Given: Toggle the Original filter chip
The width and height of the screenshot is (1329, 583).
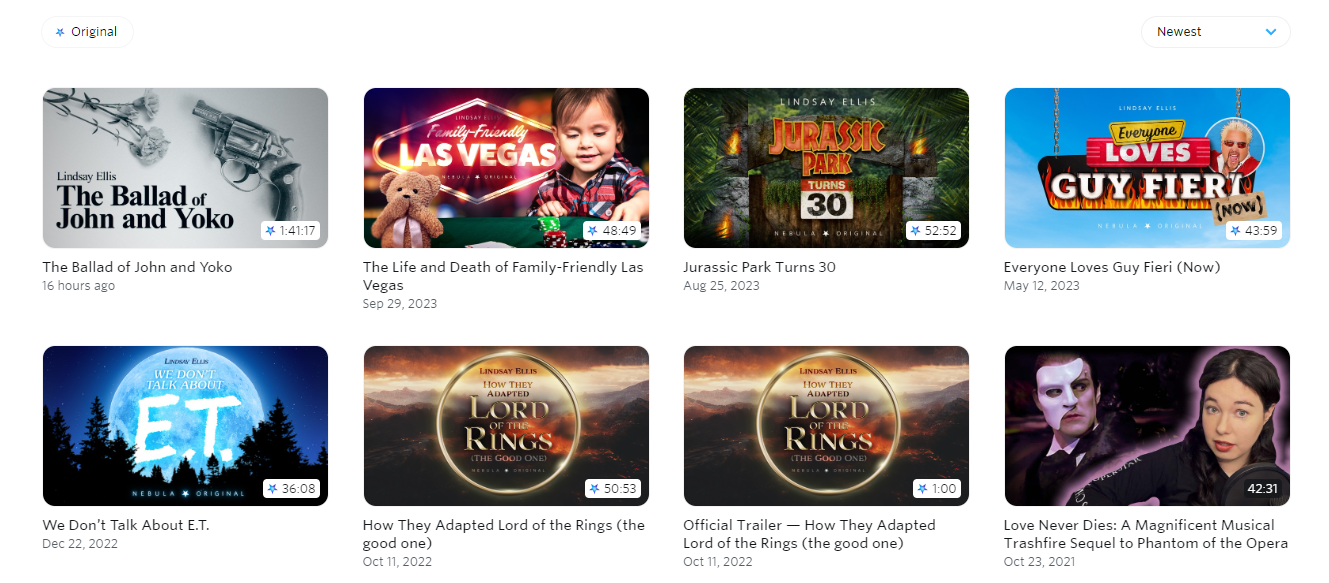Looking at the screenshot, I should [87, 32].
